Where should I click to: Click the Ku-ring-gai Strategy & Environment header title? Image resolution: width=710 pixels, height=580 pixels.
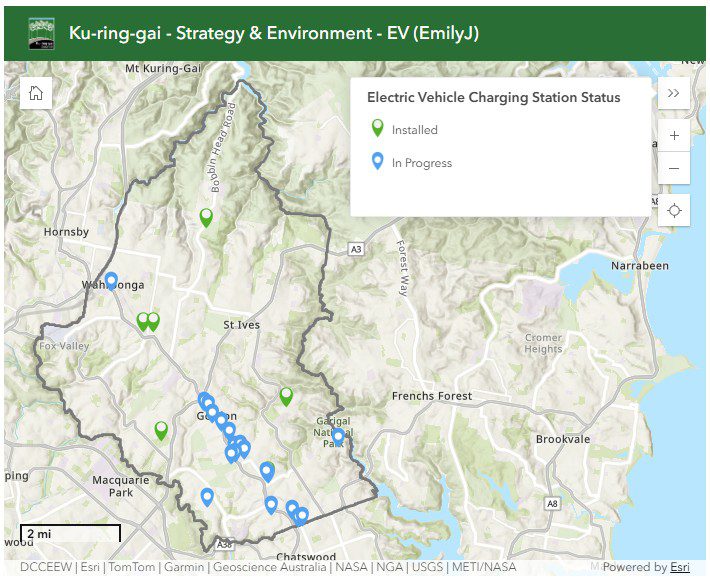274,33
